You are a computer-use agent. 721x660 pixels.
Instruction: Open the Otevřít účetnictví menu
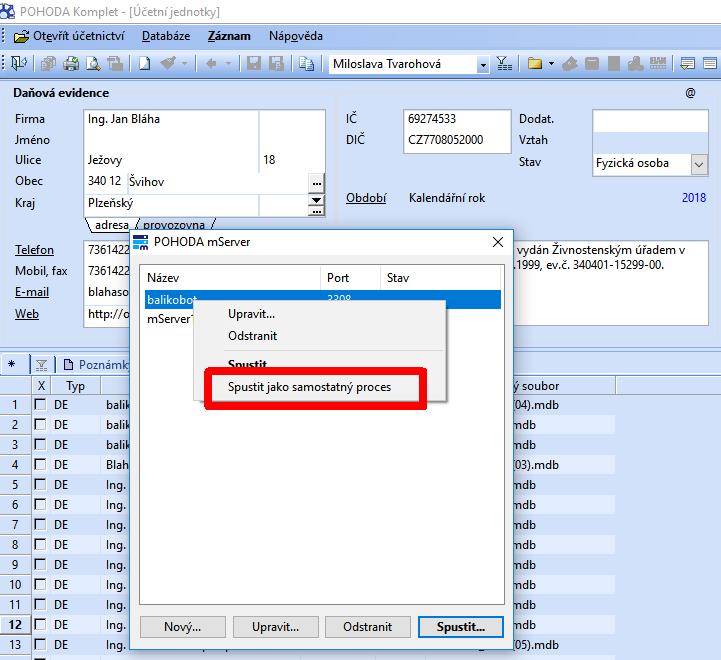point(69,36)
